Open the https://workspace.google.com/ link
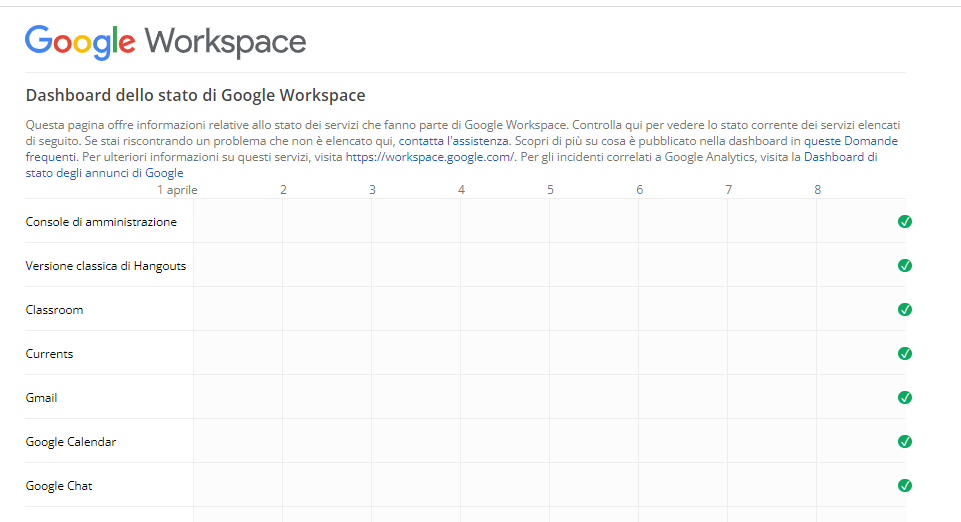This screenshot has height=522, width=961. point(430,157)
